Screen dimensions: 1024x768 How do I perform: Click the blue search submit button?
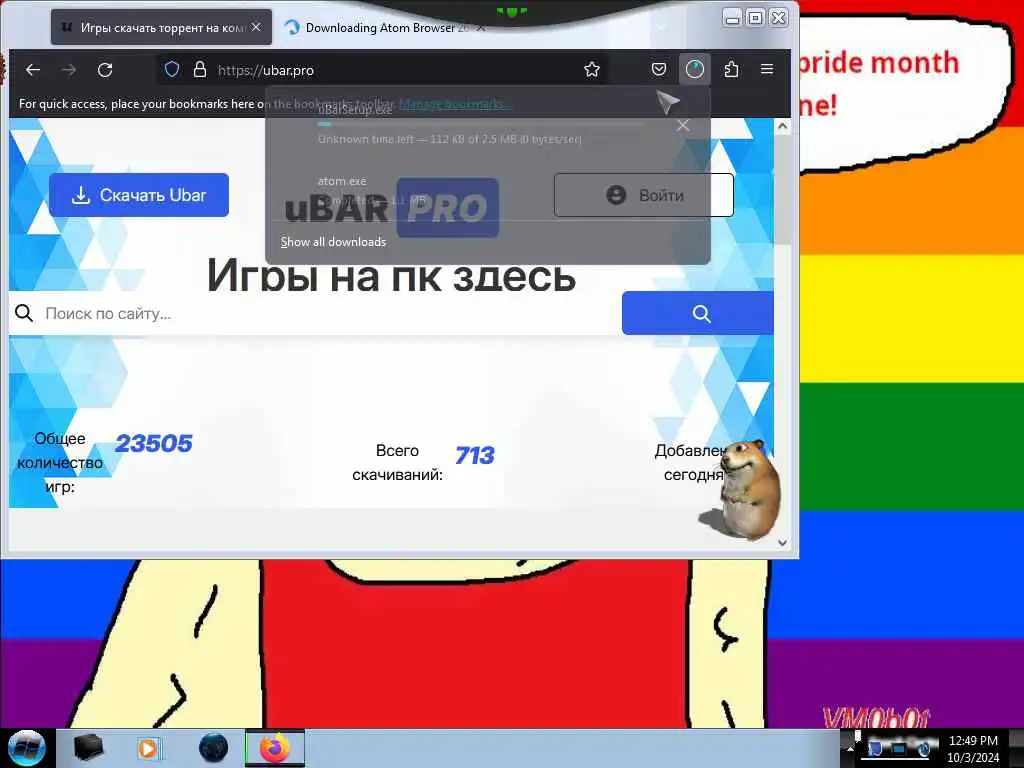pos(697,313)
